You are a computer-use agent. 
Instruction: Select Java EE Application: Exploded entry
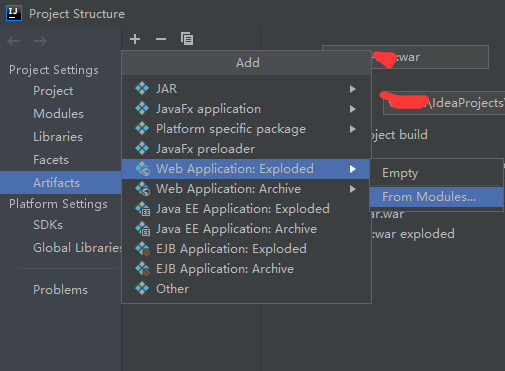tap(246, 209)
